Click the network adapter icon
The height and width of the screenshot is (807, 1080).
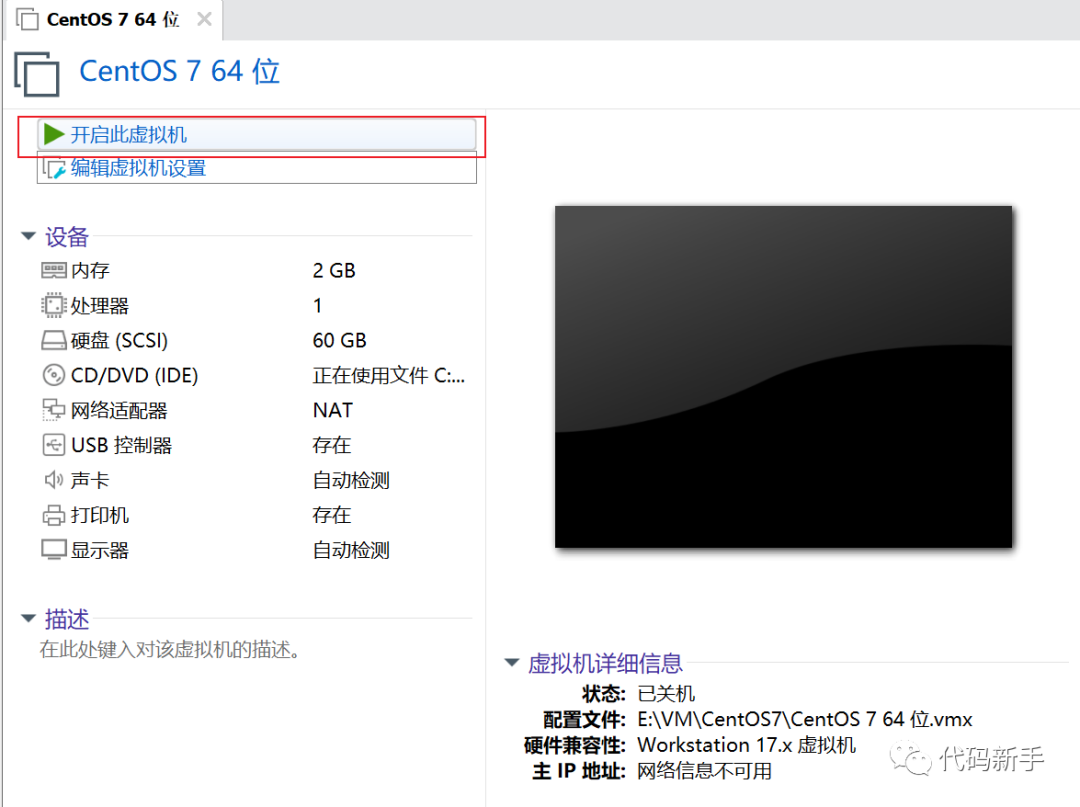point(54,410)
